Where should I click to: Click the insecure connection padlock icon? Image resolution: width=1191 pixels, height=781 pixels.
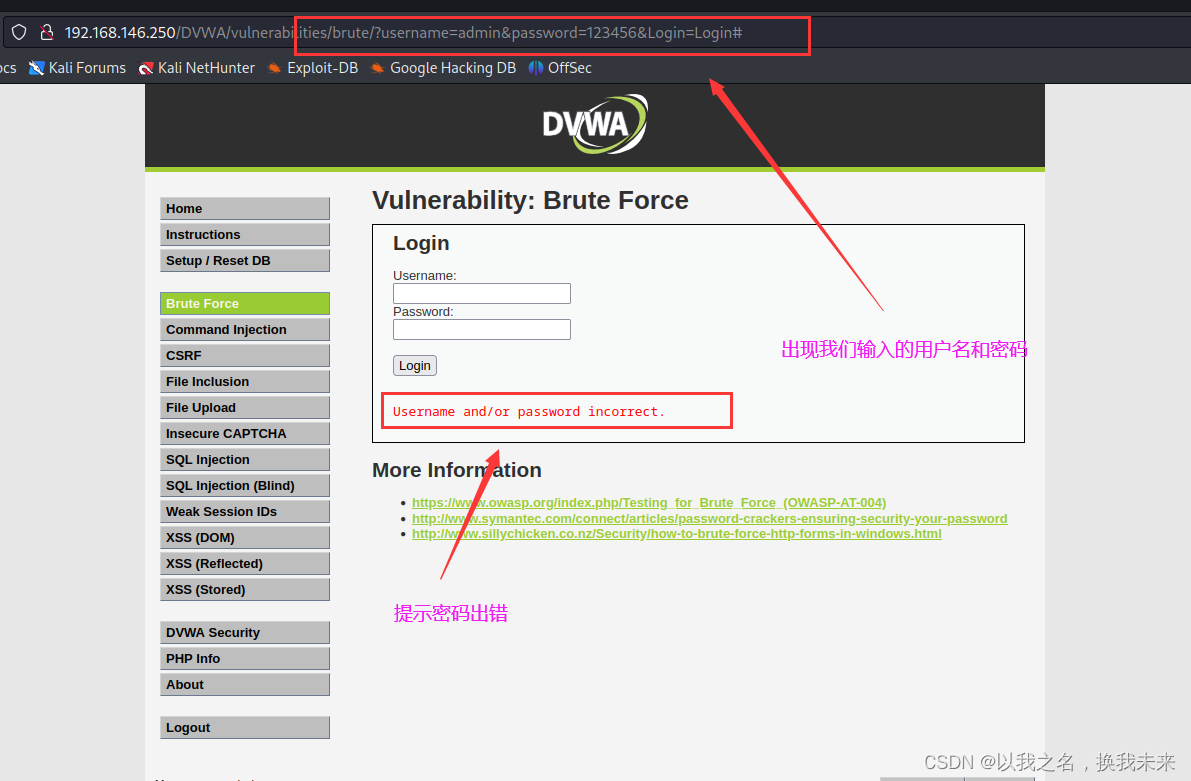pyautogui.click(x=47, y=33)
